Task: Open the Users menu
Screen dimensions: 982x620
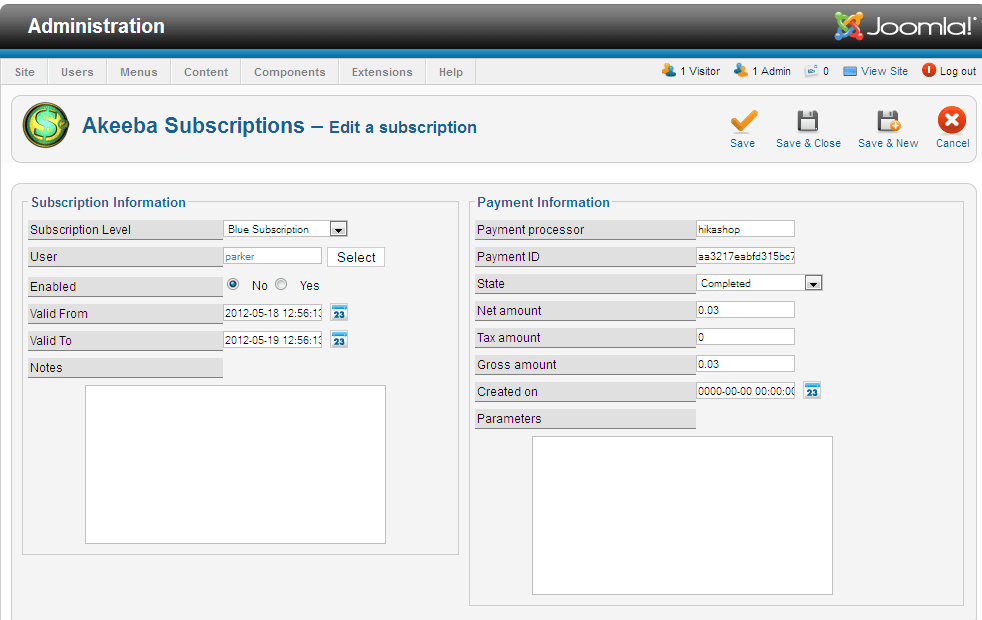Action: point(77,72)
